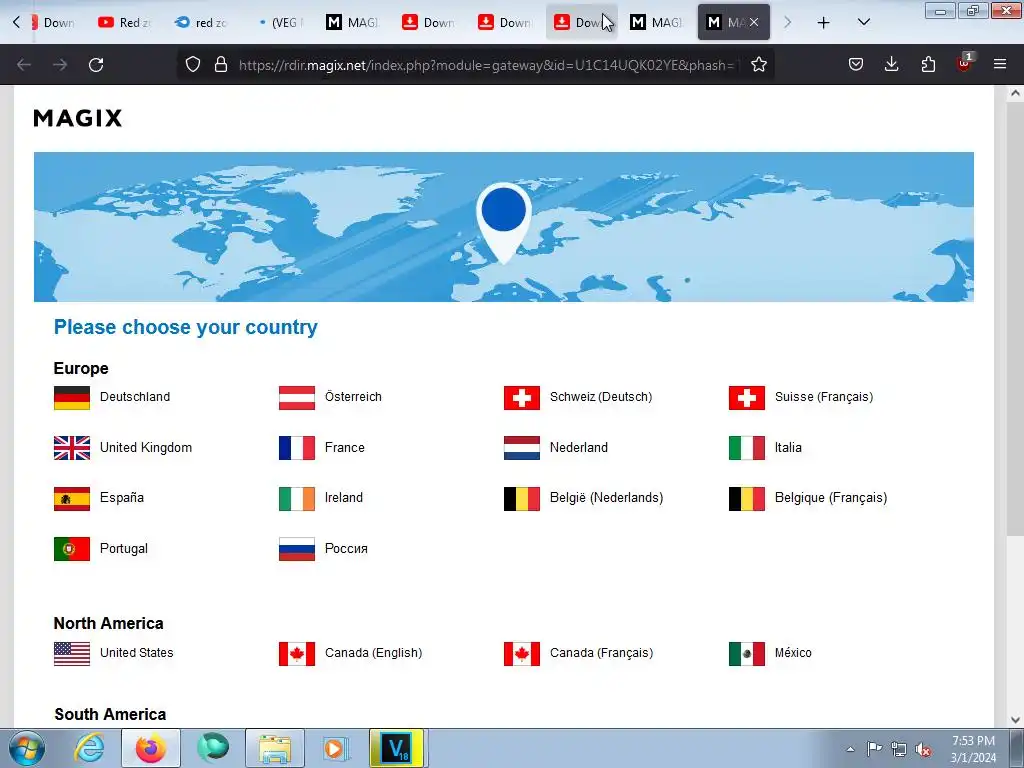Click the Schweiz (Deutsch) flag icon

(522, 397)
